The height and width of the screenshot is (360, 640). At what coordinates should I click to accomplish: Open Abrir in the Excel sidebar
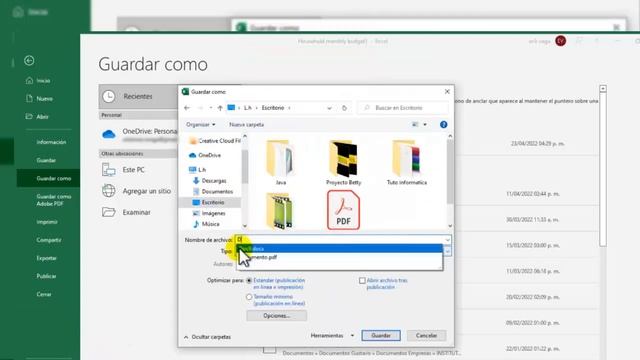37,117
